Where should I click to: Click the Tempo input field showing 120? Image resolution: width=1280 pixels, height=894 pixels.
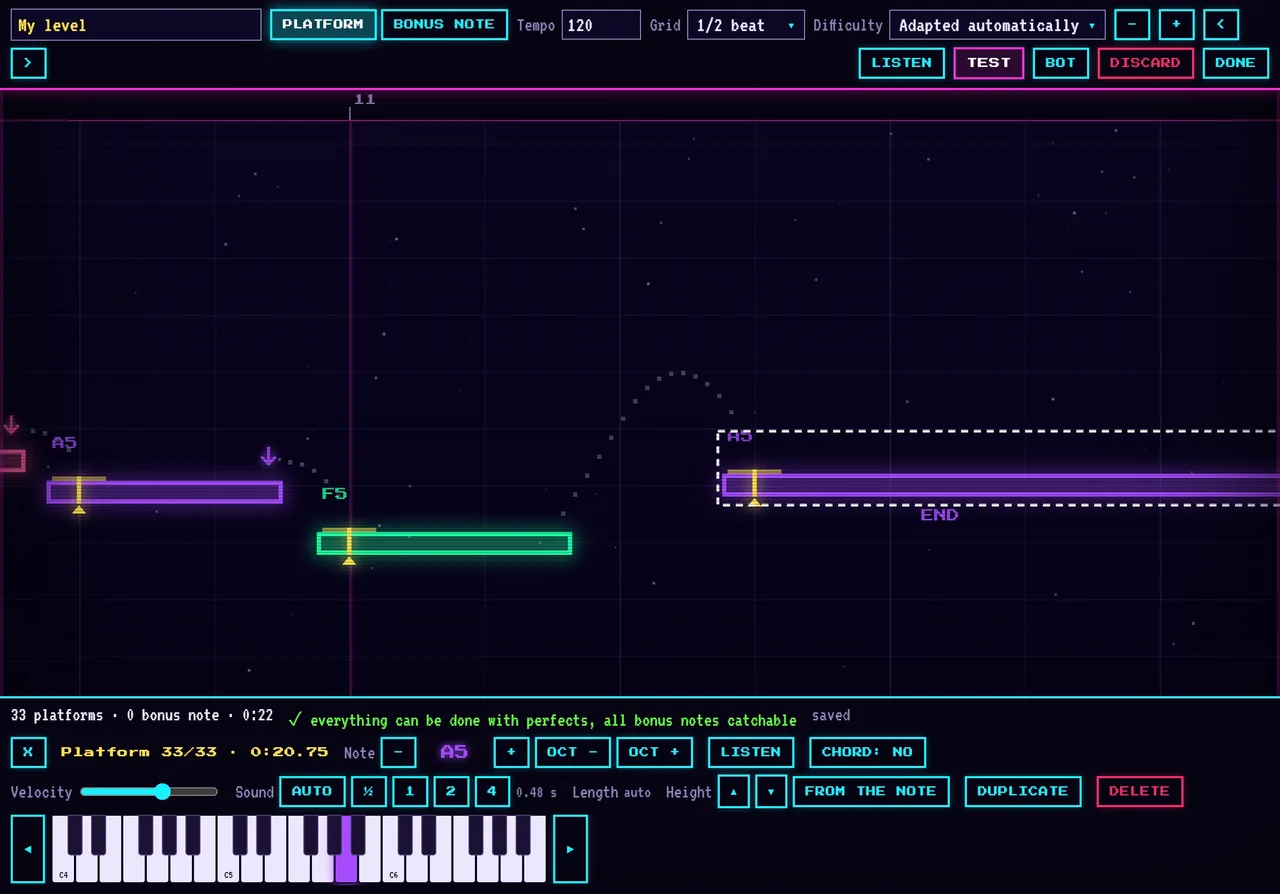click(601, 25)
